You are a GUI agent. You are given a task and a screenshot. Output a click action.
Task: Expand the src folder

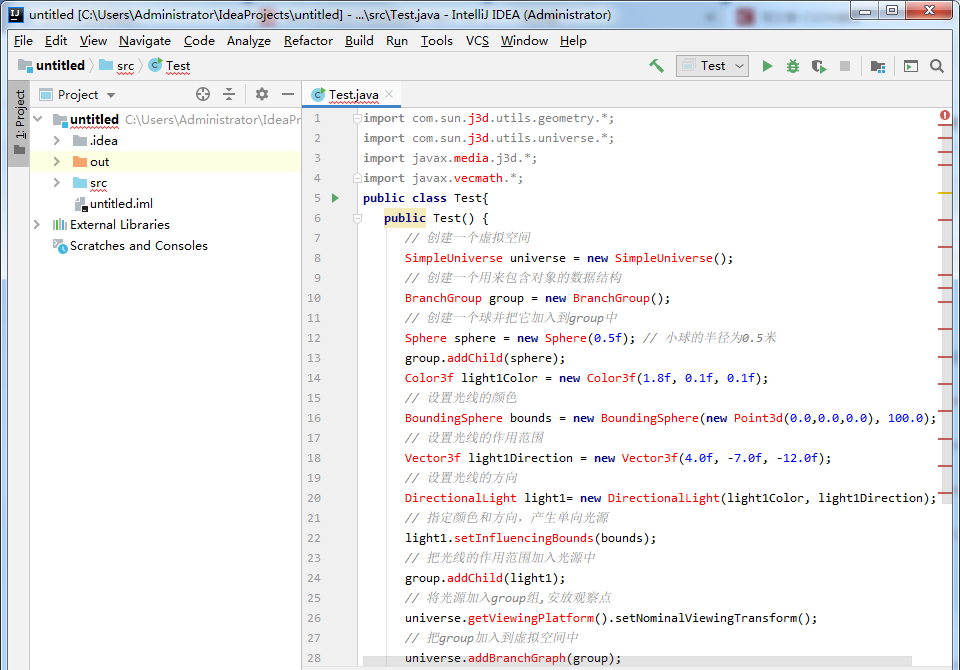click(x=57, y=182)
